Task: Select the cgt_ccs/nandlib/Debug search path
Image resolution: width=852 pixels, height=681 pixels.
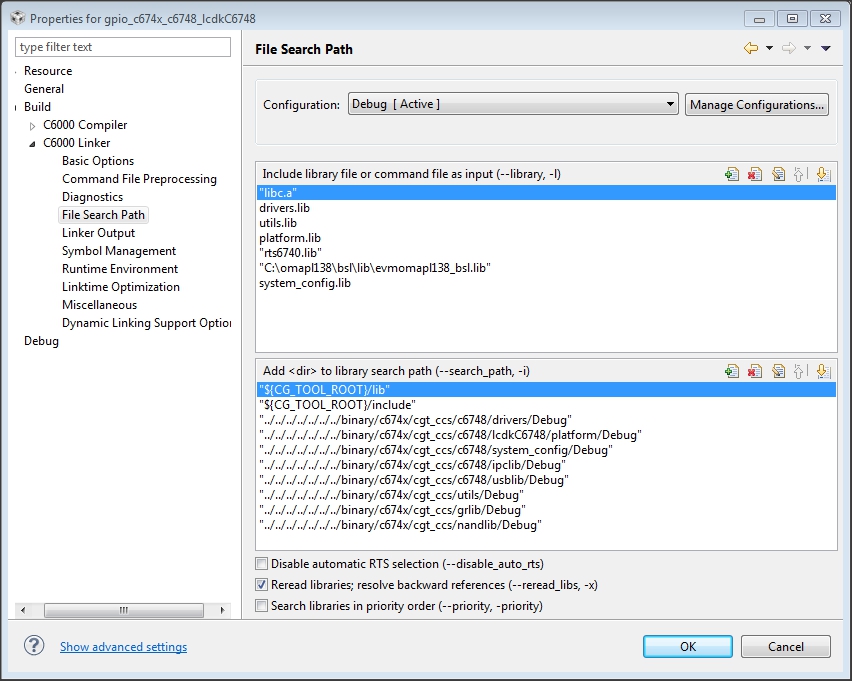Action: 546,525
